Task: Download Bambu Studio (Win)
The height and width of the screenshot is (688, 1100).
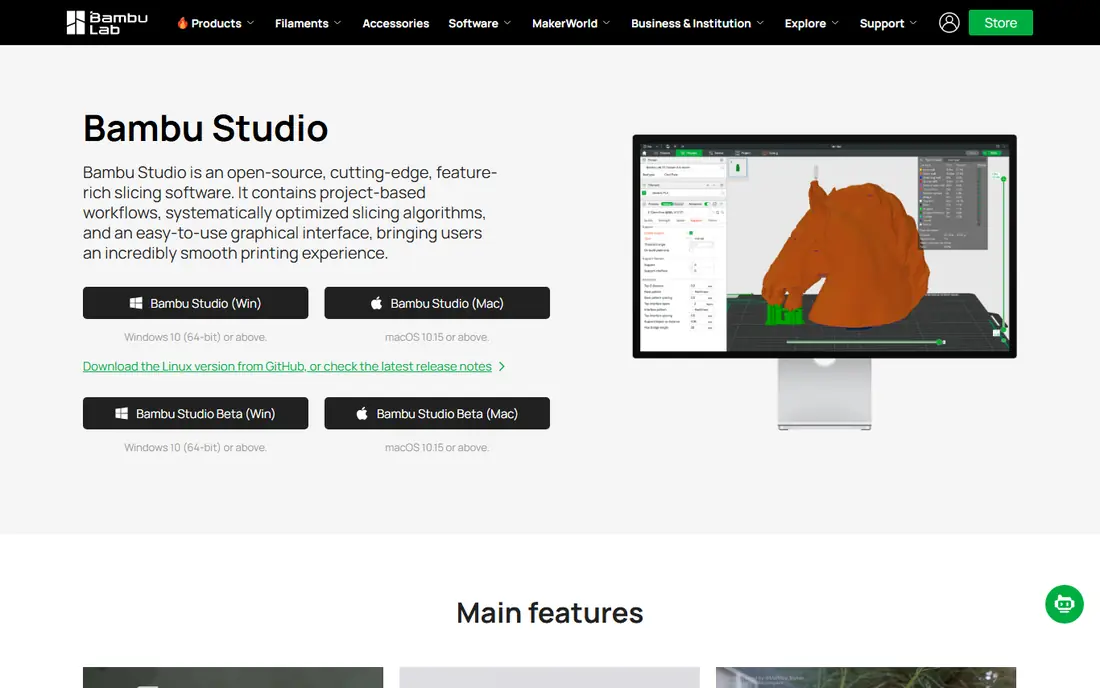Action: (x=195, y=303)
